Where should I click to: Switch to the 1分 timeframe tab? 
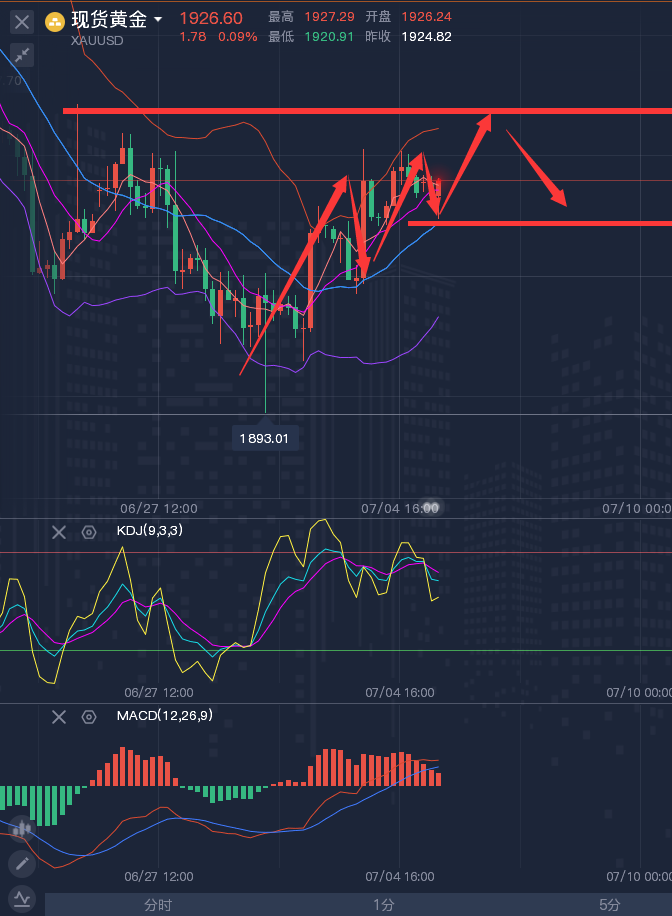coord(384,905)
